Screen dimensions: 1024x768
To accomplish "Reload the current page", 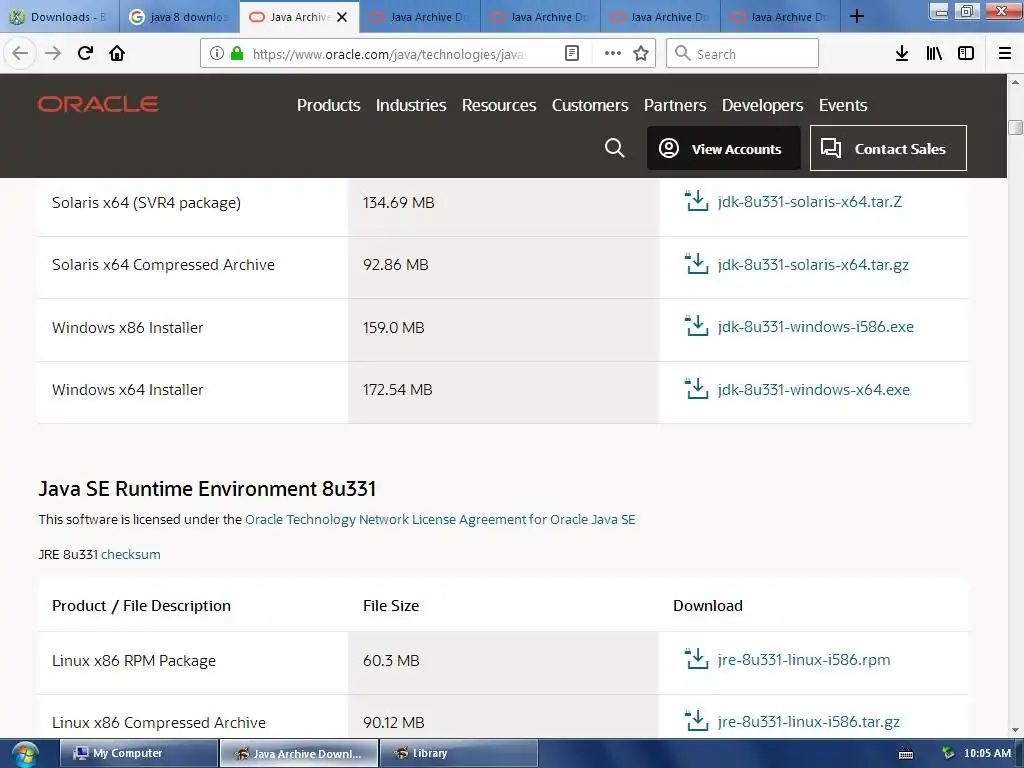I will [x=86, y=54].
